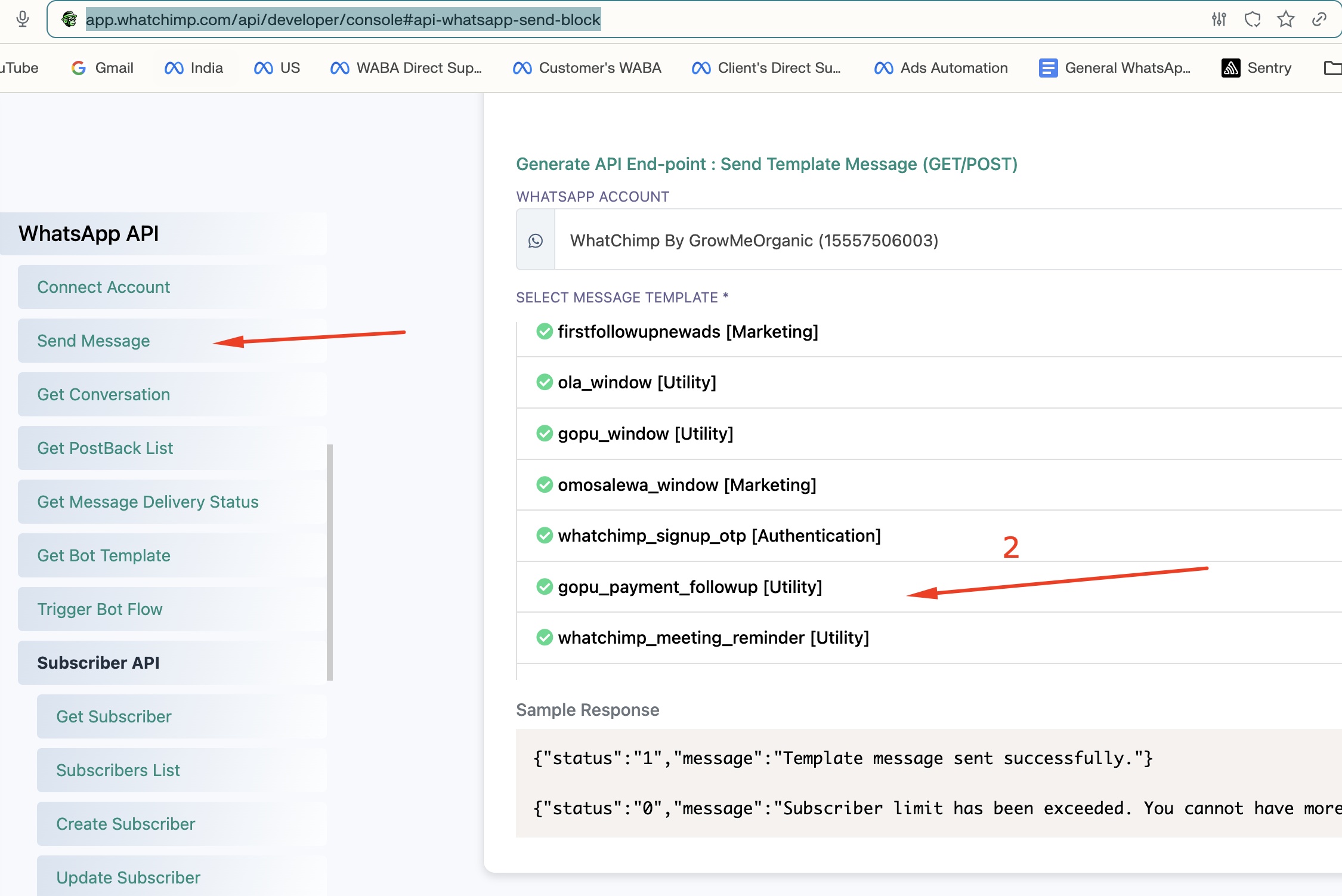Viewport: 1342px width, 896px height.
Task: Click the Docs icon of General WhatsApp bookmark
Action: click(x=1048, y=68)
